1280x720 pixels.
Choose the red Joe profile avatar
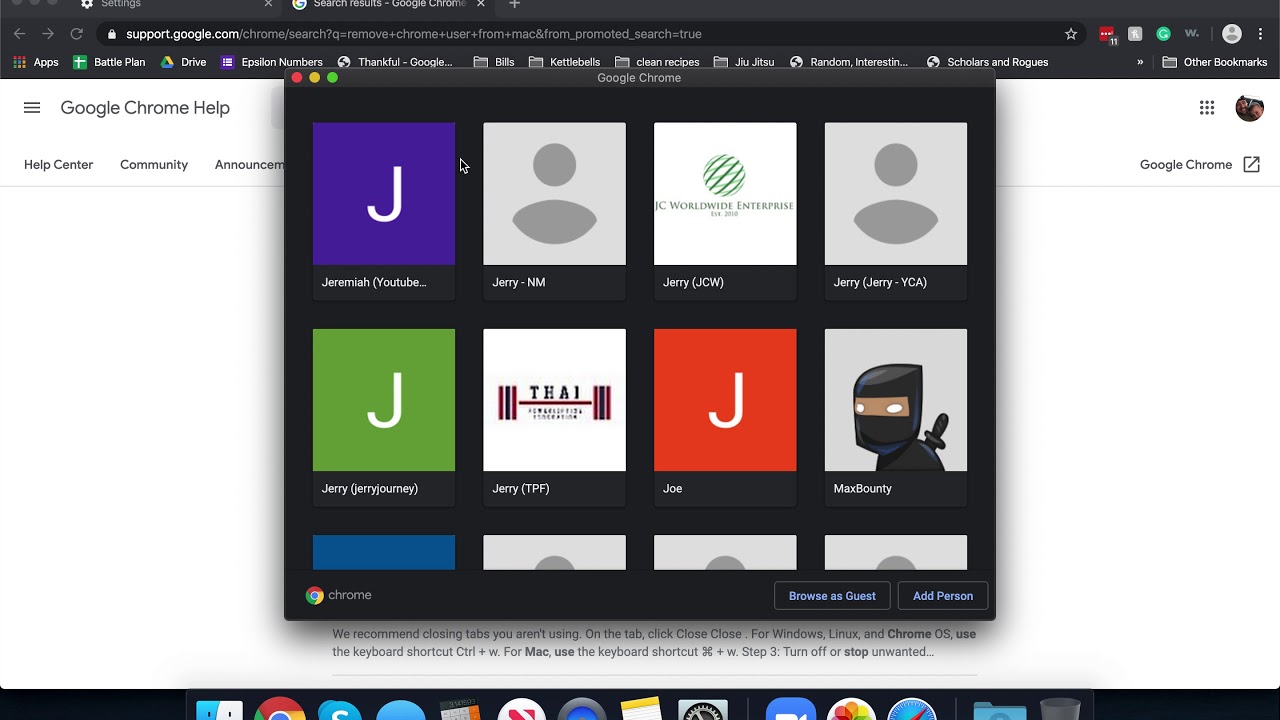(x=725, y=400)
